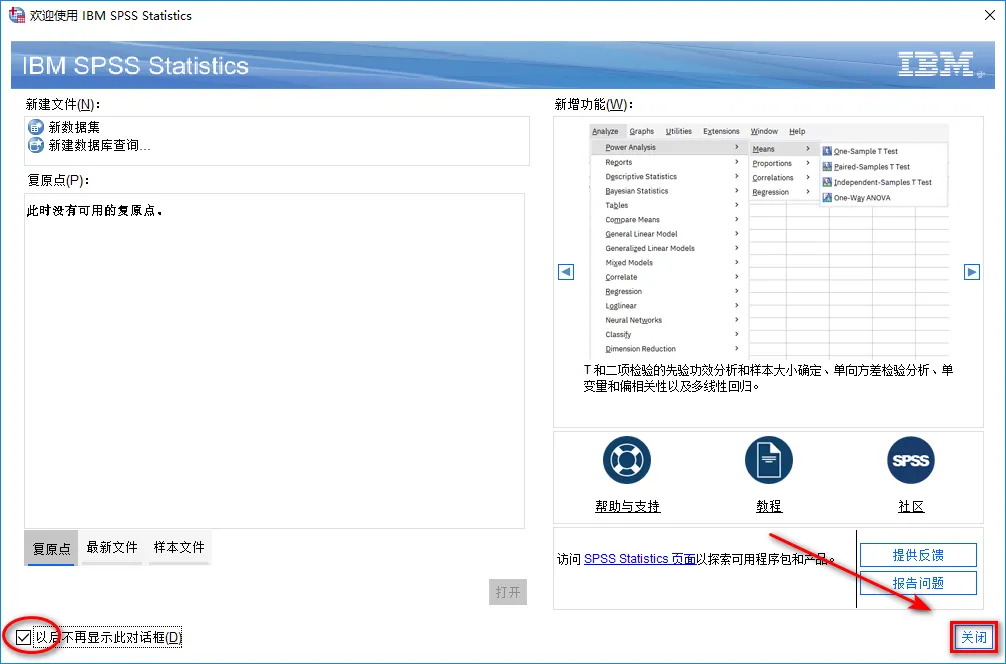Image resolution: width=1006 pixels, height=664 pixels.
Task: Open Help and Support lifebuoy icon
Action: pos(627,460)
